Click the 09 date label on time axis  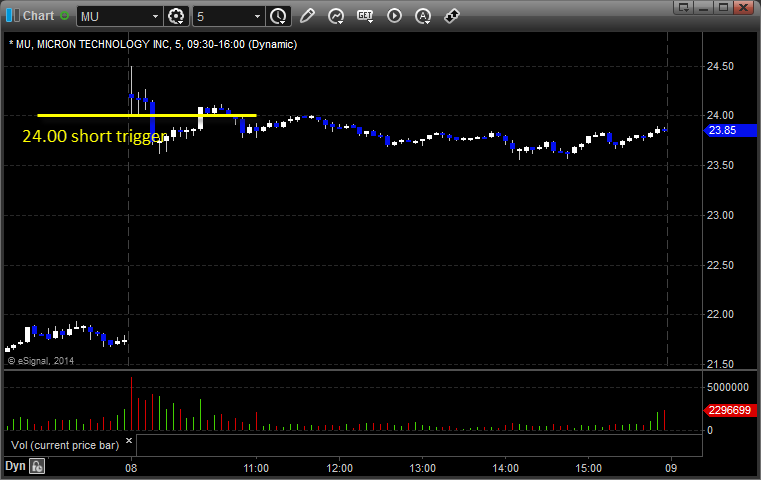tap(671, 468)
